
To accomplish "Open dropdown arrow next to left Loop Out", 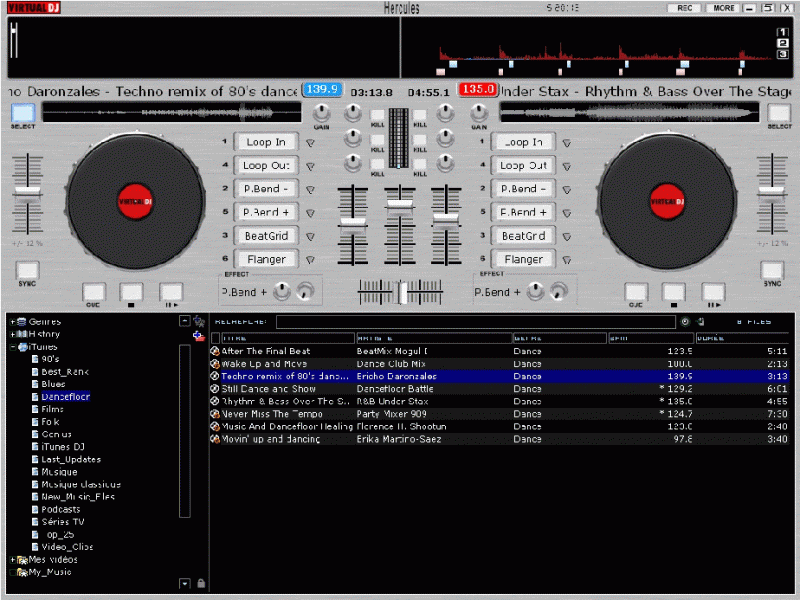I will [310, 166].
